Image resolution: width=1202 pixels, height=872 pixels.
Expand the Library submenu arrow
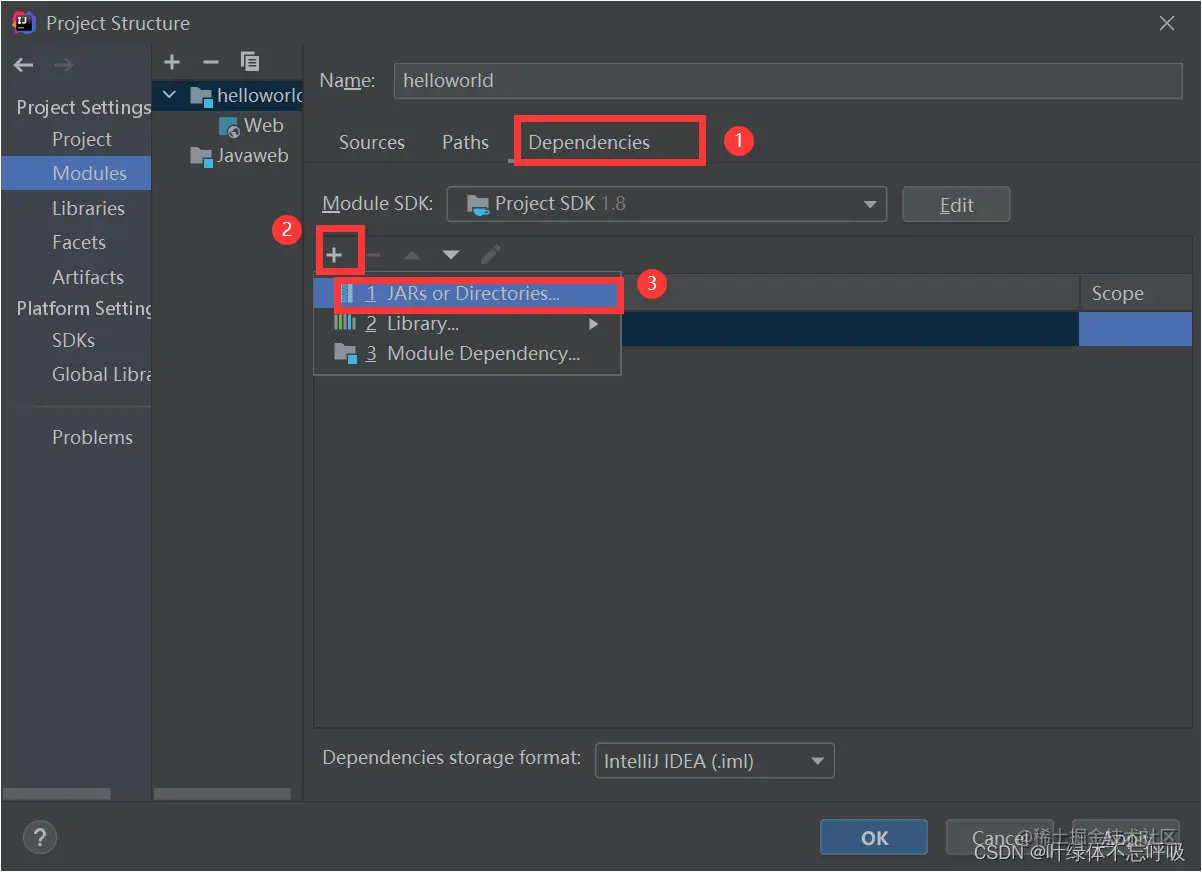594,324
